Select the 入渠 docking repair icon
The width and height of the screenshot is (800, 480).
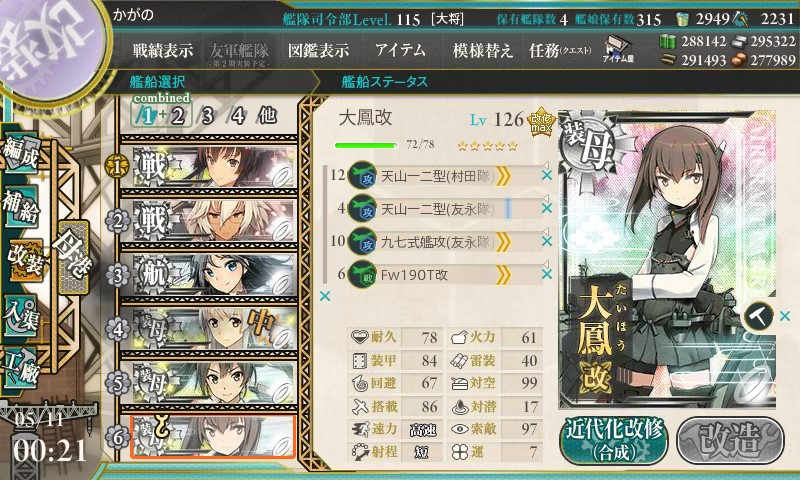(21, 316)
